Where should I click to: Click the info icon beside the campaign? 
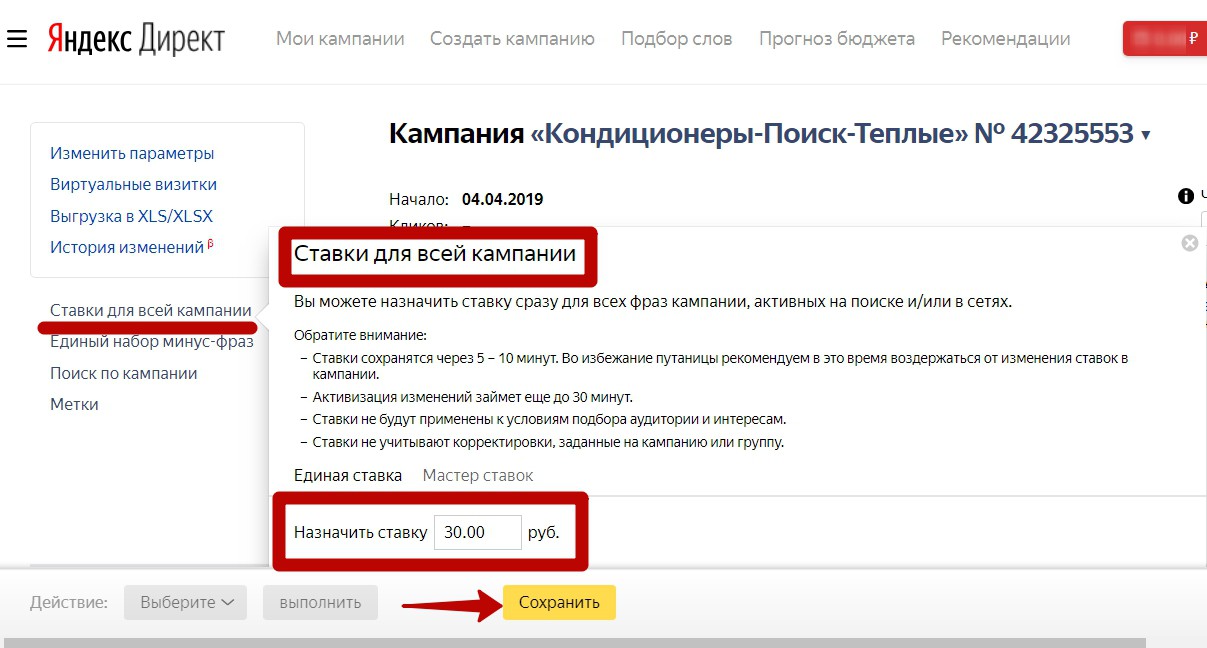point(1186,196)
